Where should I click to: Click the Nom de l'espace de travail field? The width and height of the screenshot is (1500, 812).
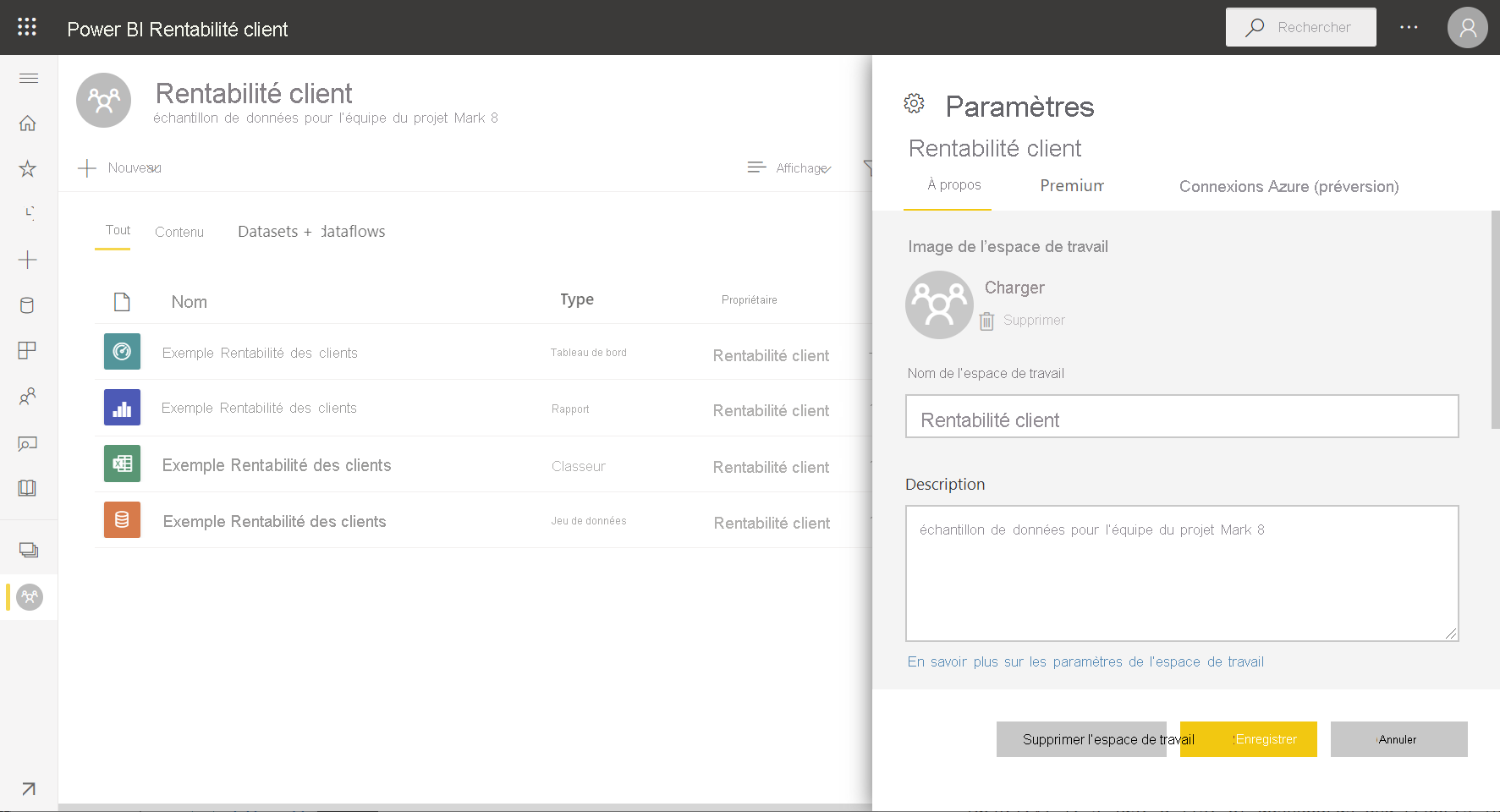click(x=1182, y=416)
